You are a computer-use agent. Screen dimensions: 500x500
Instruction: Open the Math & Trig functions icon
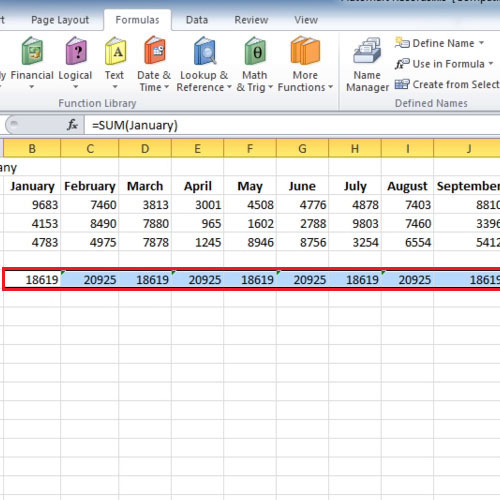point(255,51)
